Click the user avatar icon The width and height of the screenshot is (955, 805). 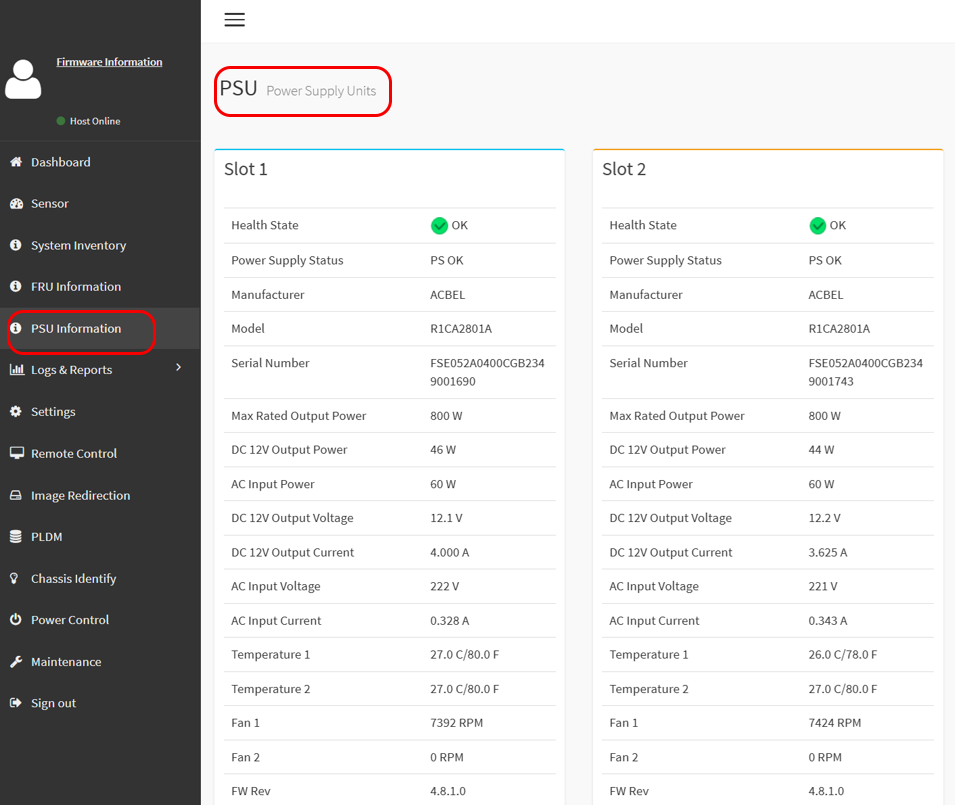(x=23, y=79)
